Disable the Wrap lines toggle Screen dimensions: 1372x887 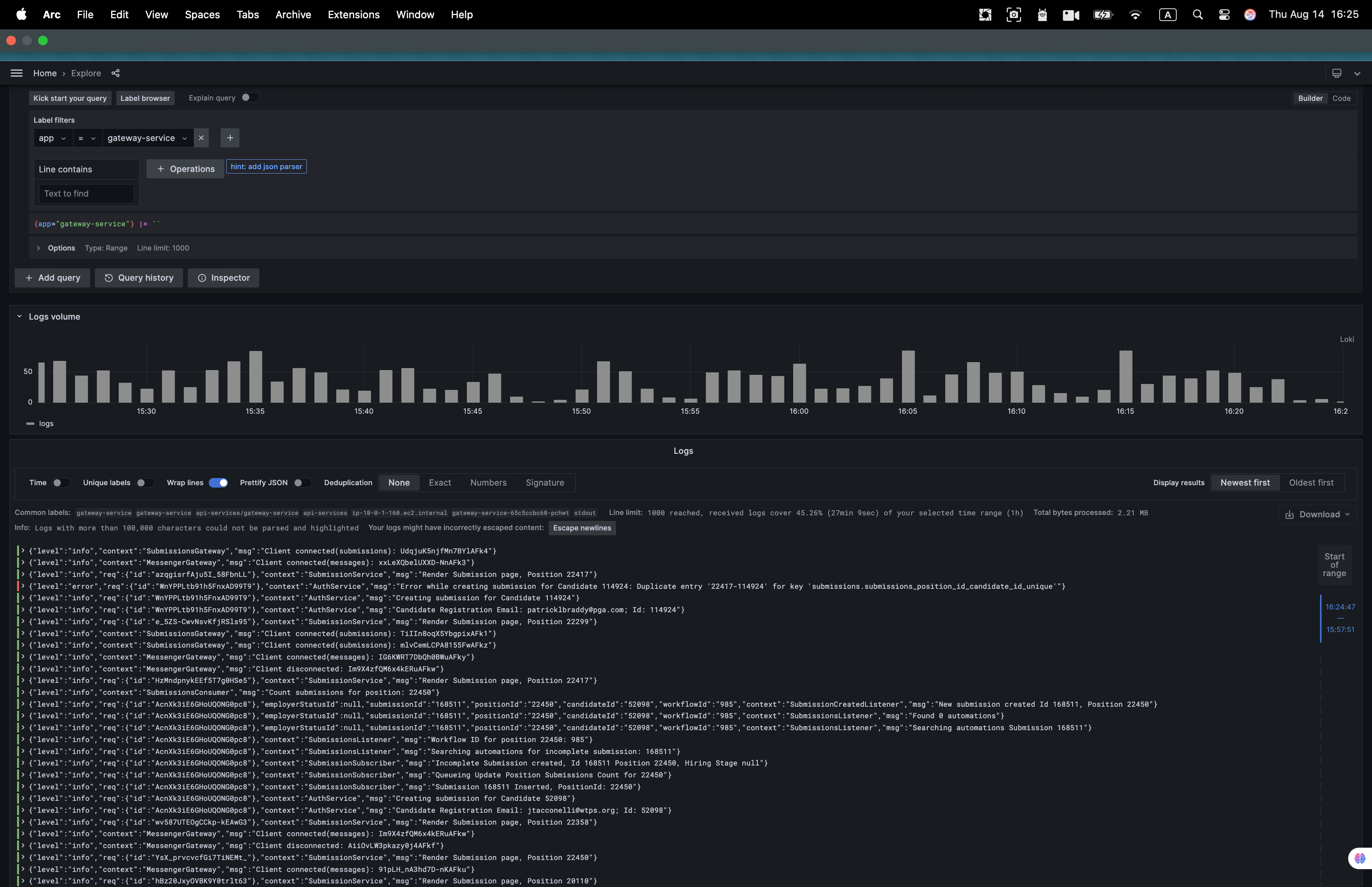(218, 483)
